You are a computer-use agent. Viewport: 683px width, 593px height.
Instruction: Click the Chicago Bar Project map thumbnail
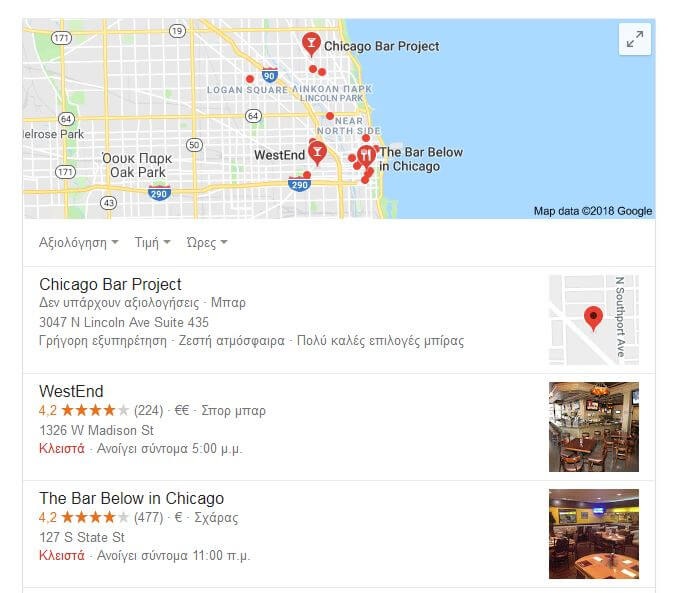click(594, 320)
